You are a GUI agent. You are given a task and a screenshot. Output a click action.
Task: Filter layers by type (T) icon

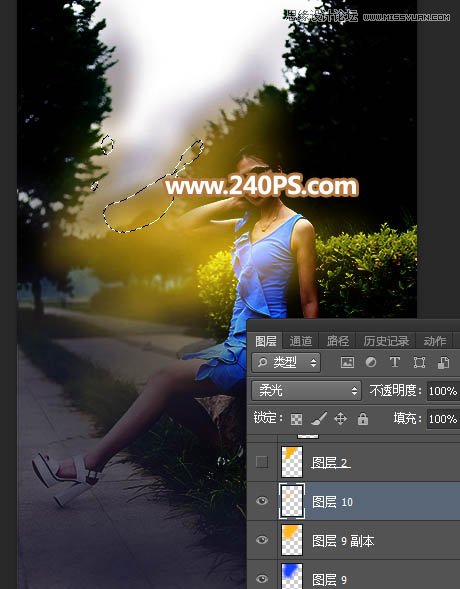(x=394, y=362)
